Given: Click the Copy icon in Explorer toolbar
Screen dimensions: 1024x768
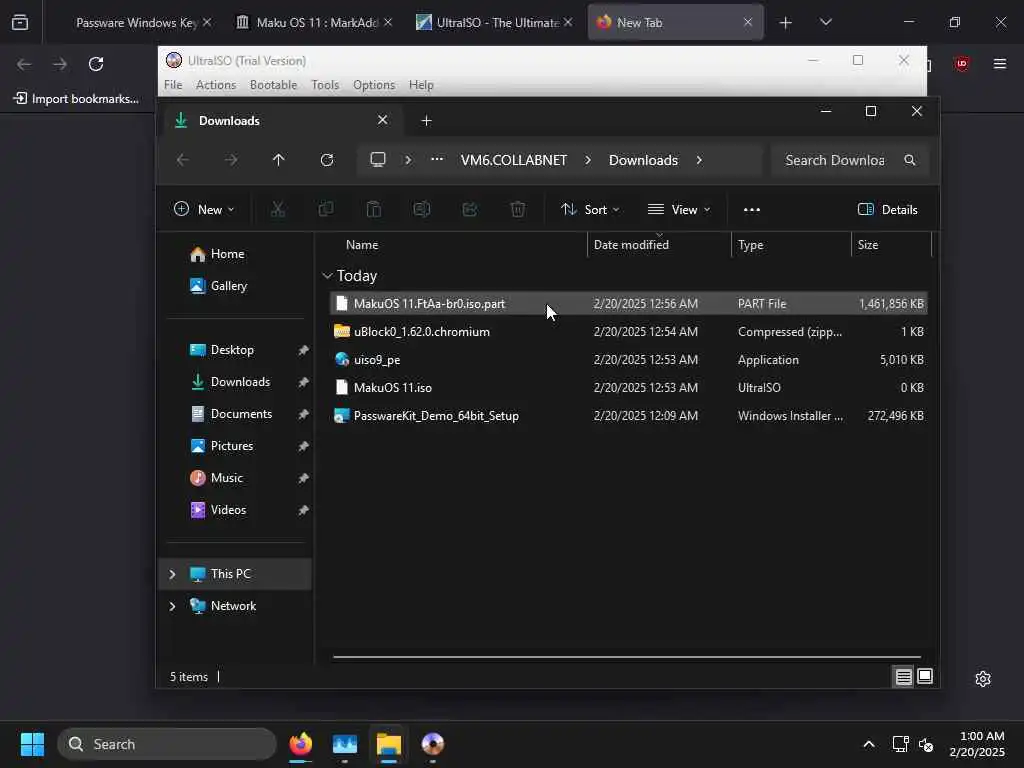Looking at the screenshot, I should point(325,209).
